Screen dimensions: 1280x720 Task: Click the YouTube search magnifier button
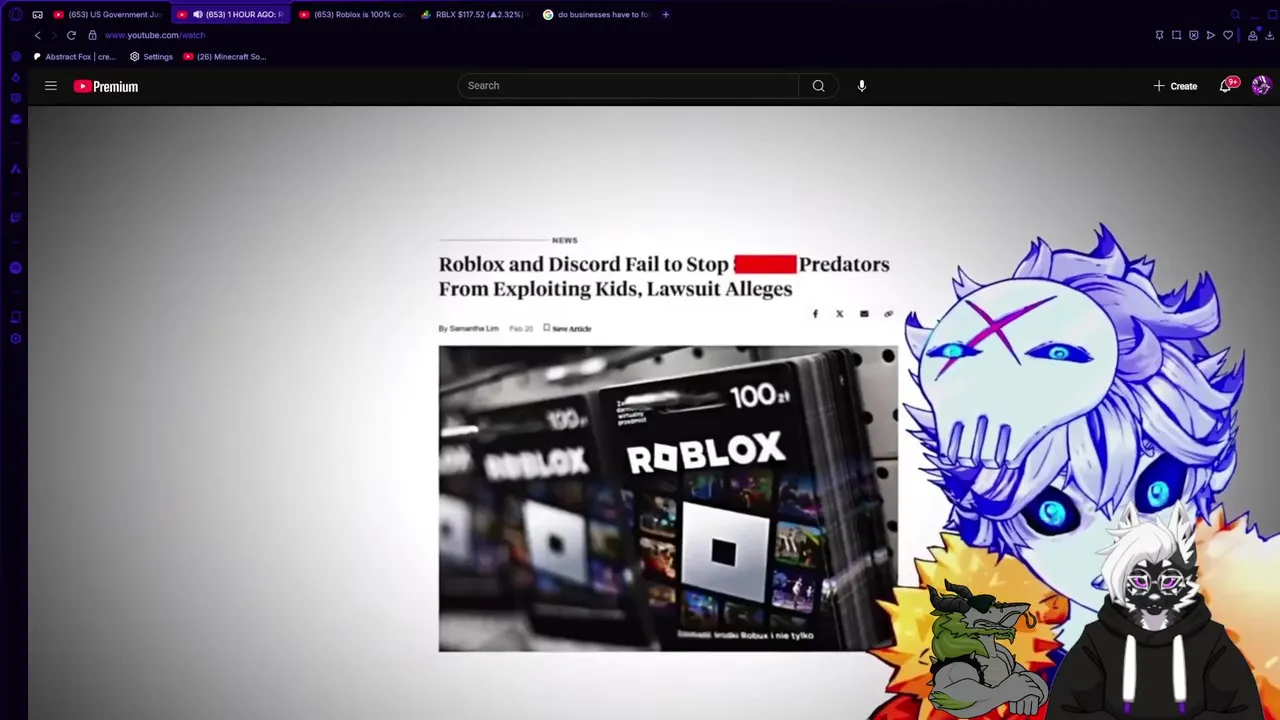(818, 86)
